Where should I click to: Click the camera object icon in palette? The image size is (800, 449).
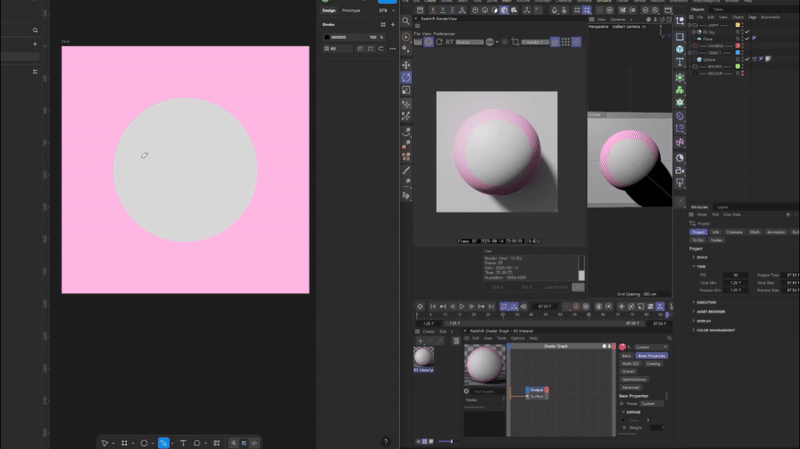tap(680, 171)
